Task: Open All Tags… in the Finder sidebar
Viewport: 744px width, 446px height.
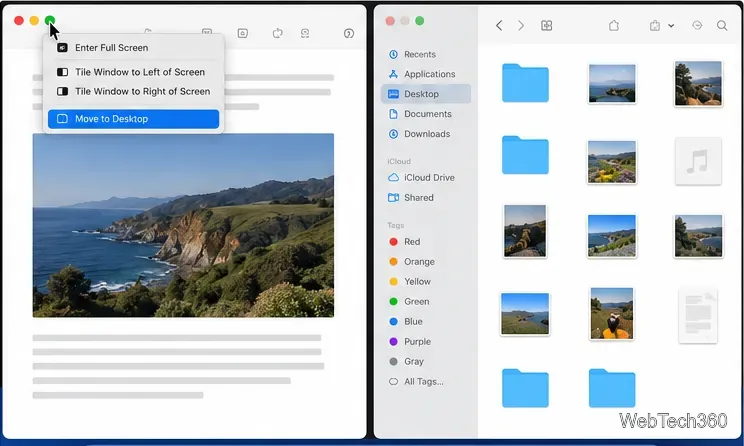Action: (x=426, y=381)
